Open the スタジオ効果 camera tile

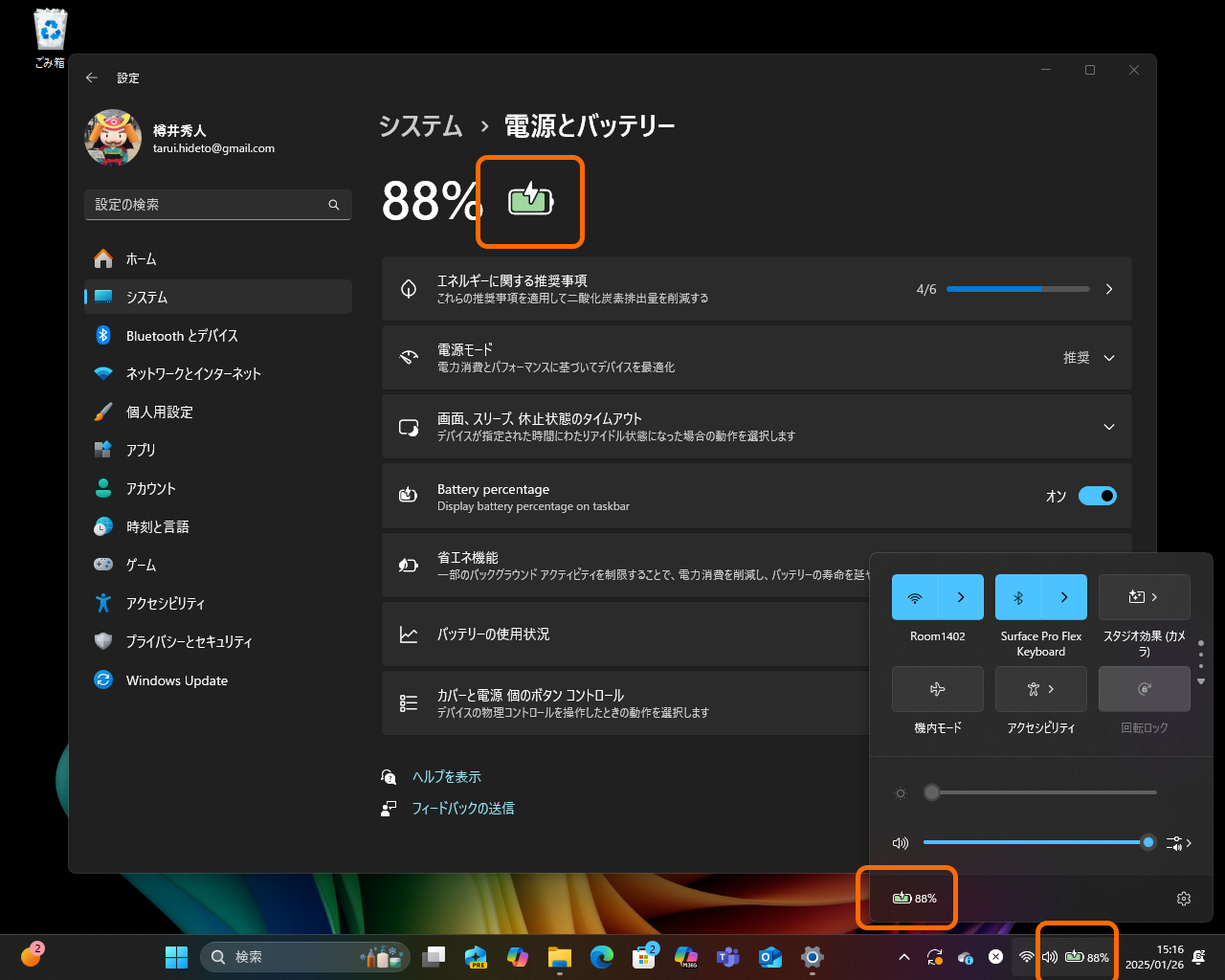point(1145,596)
